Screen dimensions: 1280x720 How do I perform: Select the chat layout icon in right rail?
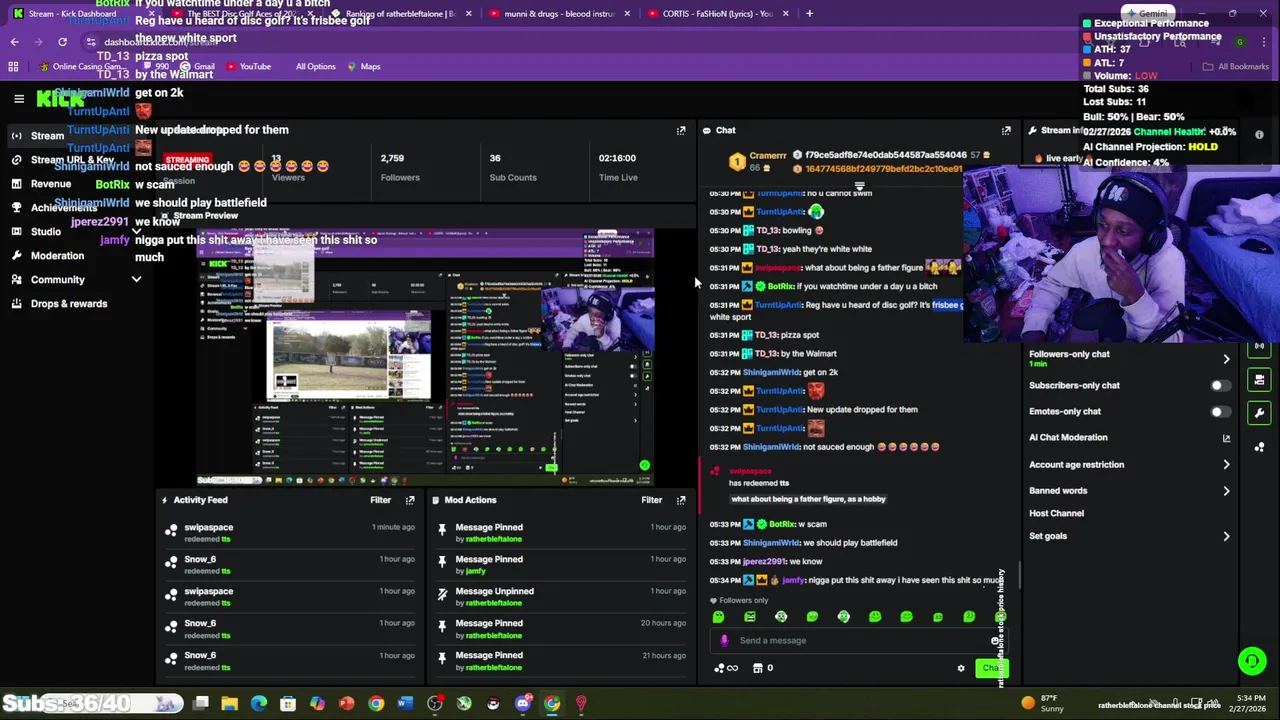[1259, 380]
